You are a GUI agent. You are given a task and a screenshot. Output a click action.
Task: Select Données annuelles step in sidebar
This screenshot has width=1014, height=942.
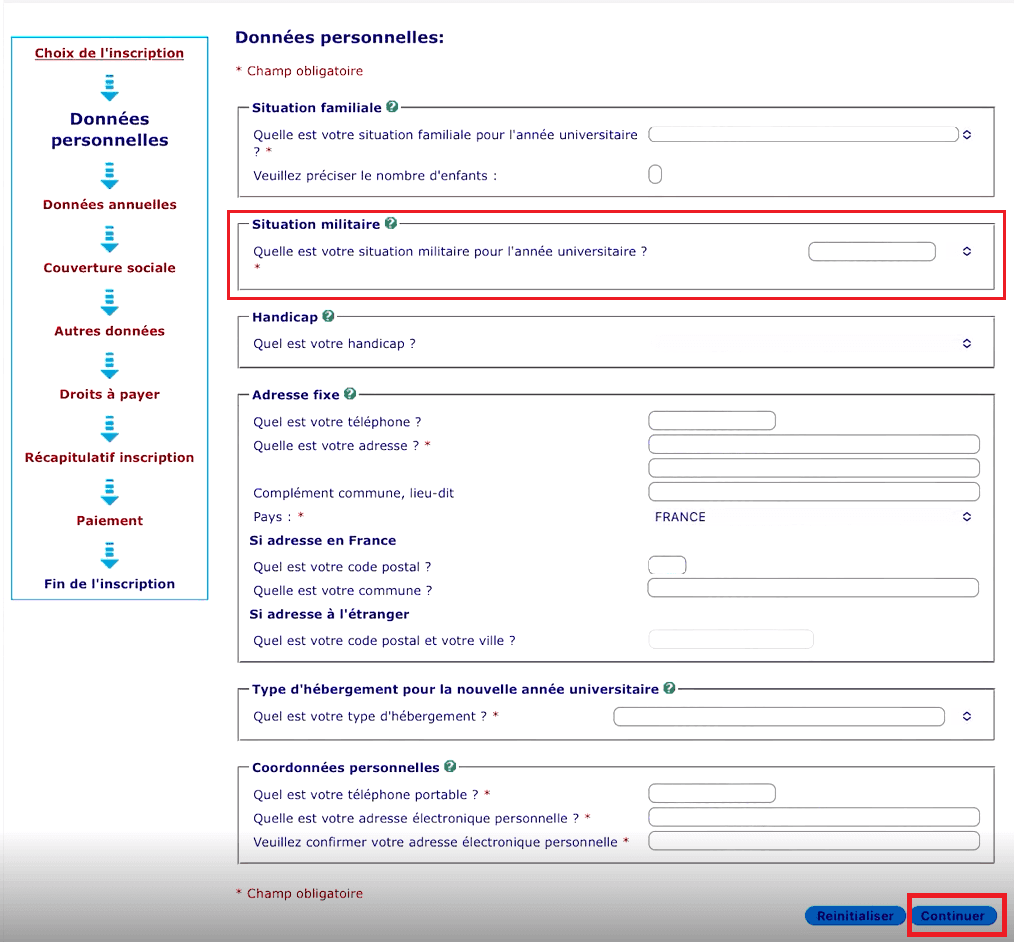109,204
